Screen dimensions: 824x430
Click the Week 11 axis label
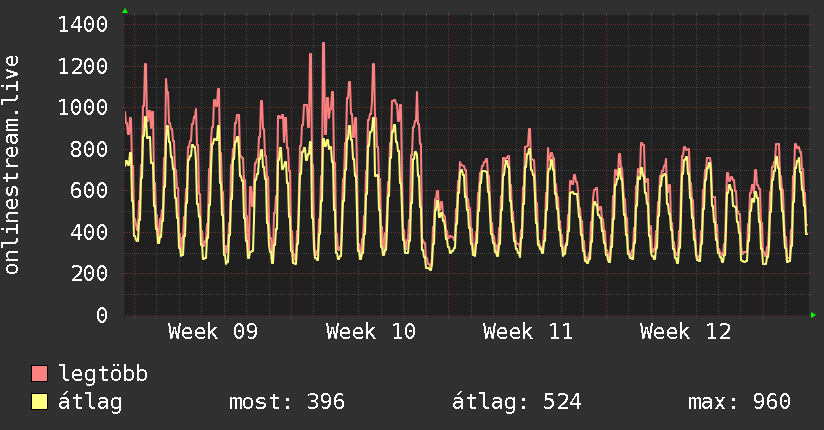[x=528, y=332]
